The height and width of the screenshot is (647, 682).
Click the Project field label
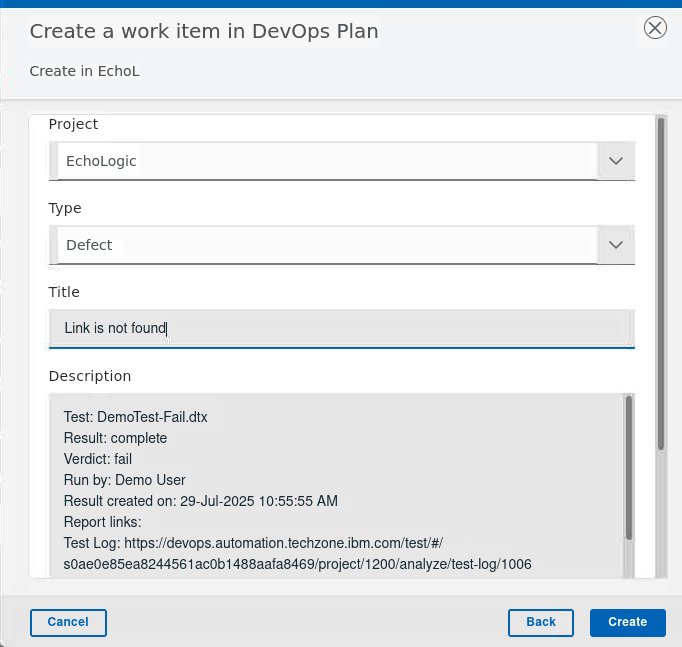tap(73, 124)
